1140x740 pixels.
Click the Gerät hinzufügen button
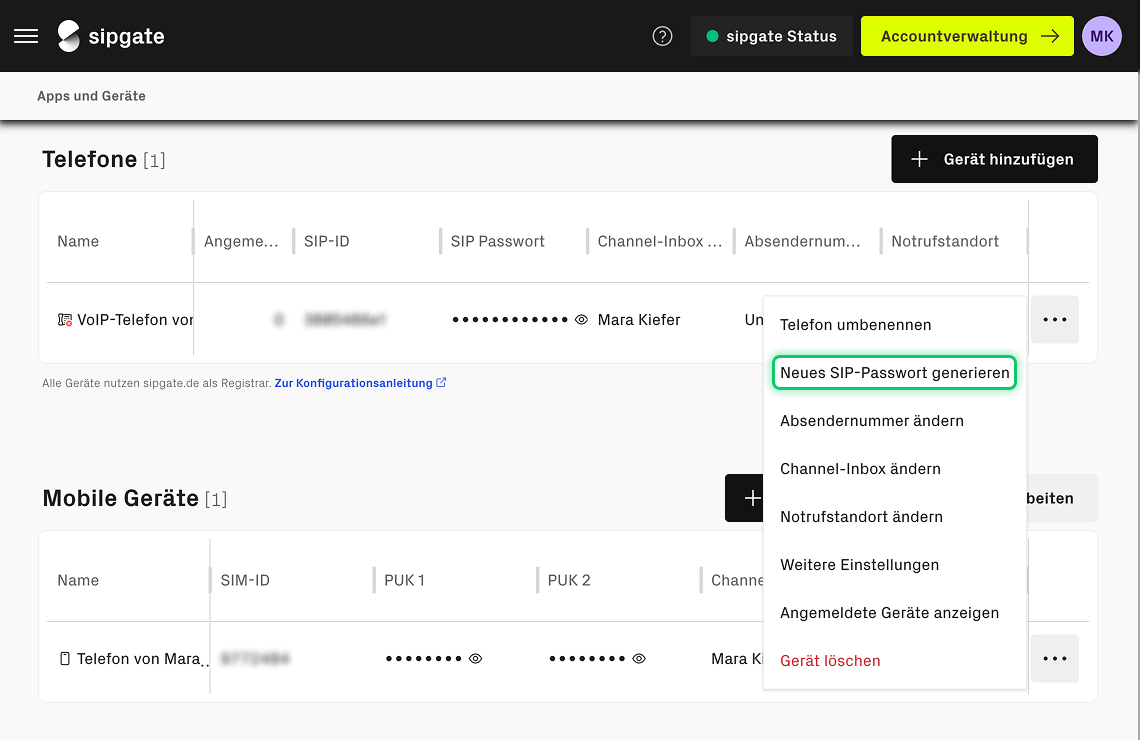(994, 159)
